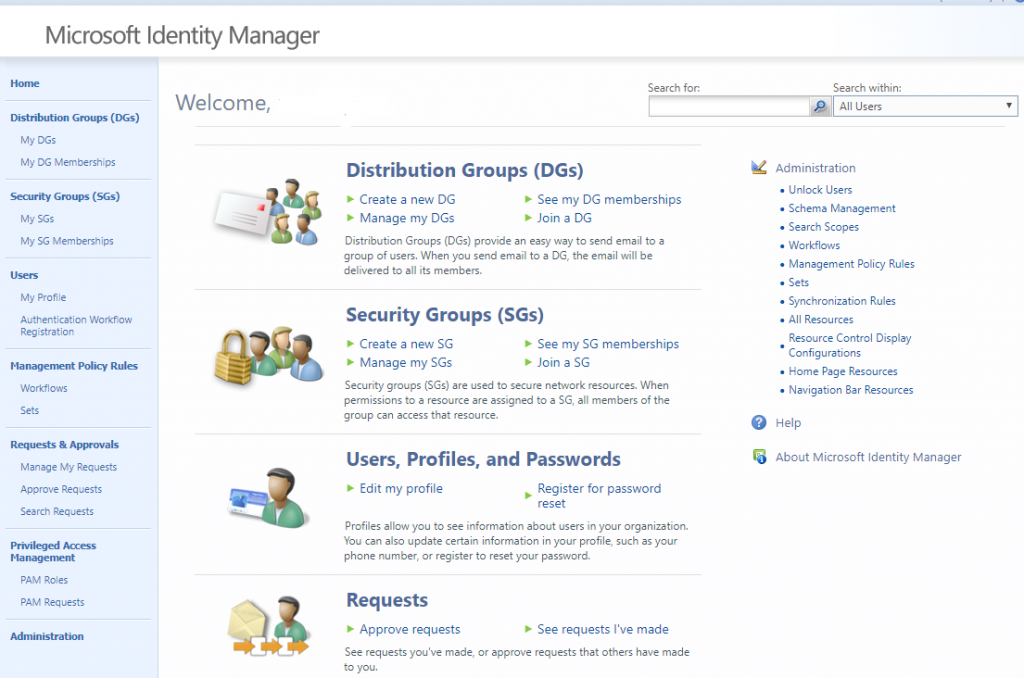The height and width of the screenshot is (678, 1024).
Task: Click the Distribution Groups envelope people icon
Action: click(267, 212)
